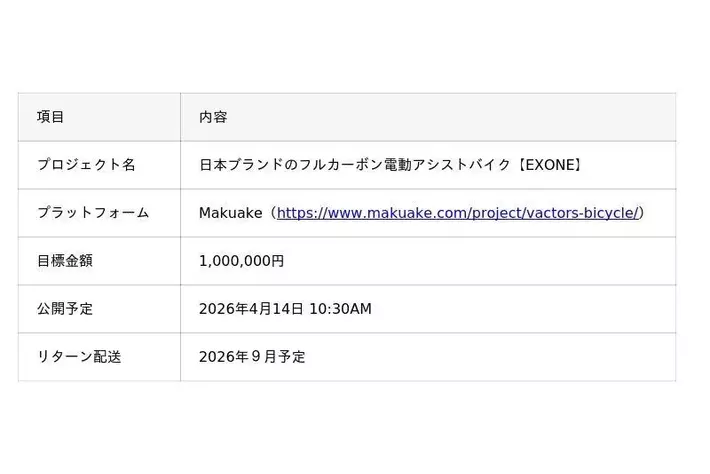Select the 【EXONE】 product name text
The width and height of the screenshot is (710, 474).
(549, 165)
